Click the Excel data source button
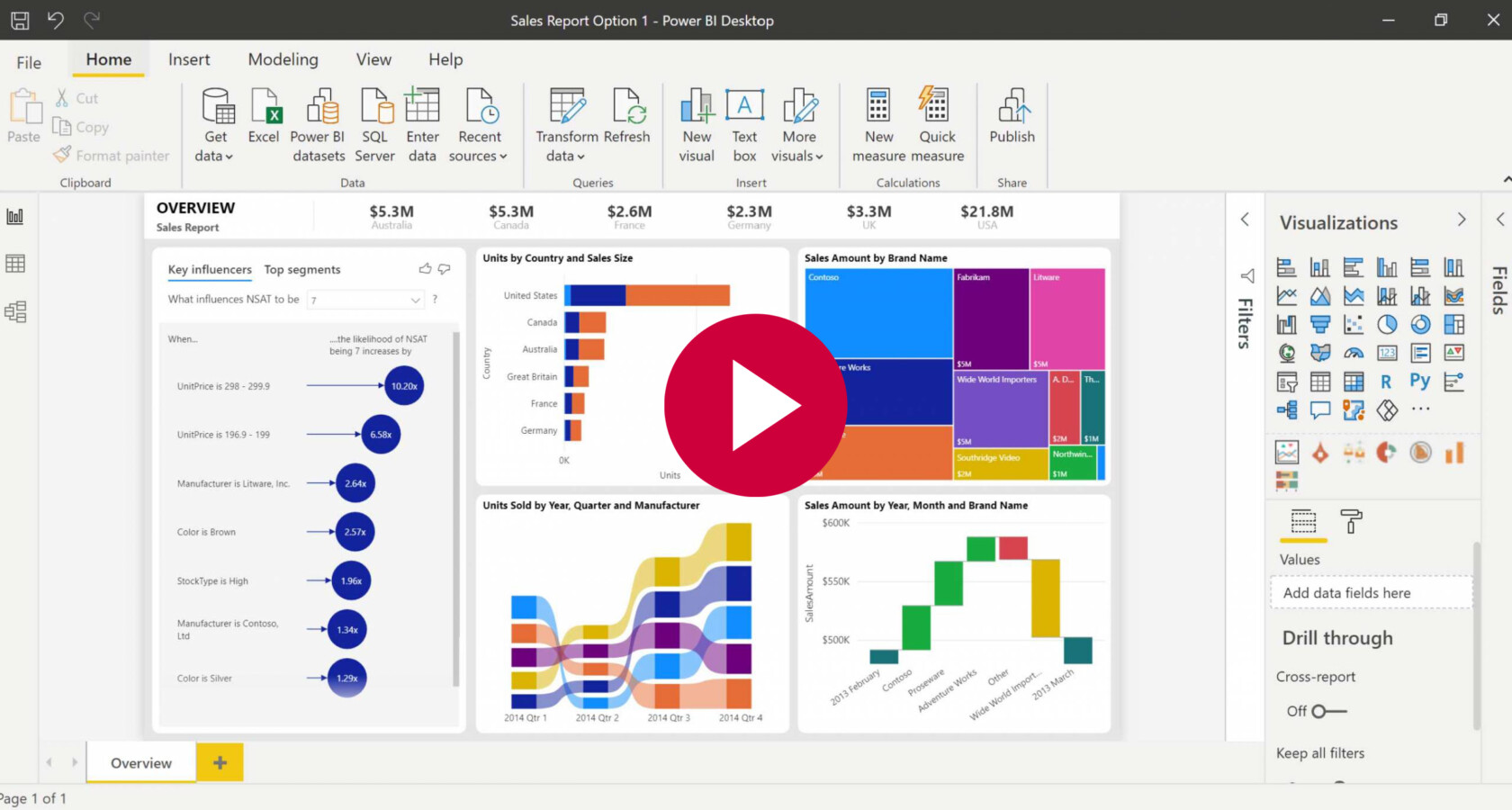 [264, 117]
